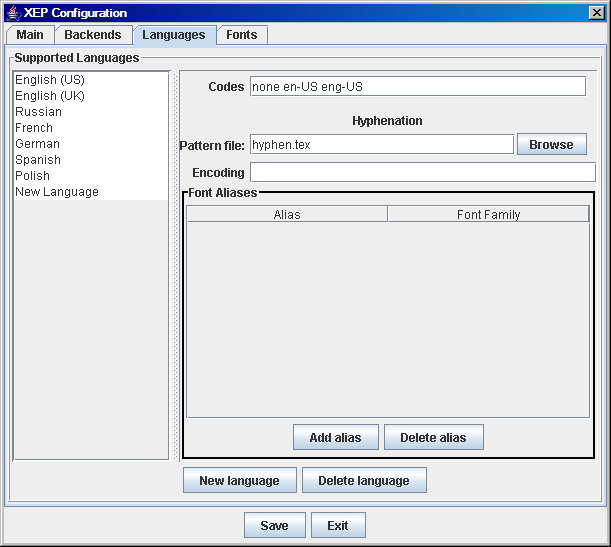This screenshot has width=611, height=547.
Task: Click the Delete language button
Action: (x=364, y=480)
